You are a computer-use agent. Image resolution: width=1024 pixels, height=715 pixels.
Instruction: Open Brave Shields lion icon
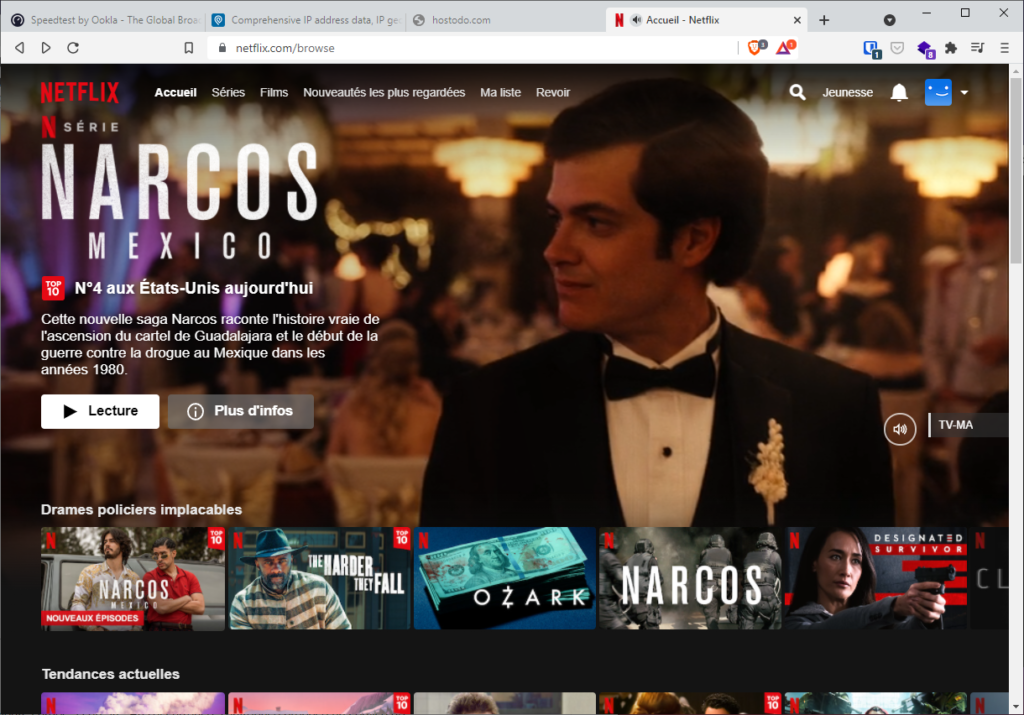click(x=755, y=48)
